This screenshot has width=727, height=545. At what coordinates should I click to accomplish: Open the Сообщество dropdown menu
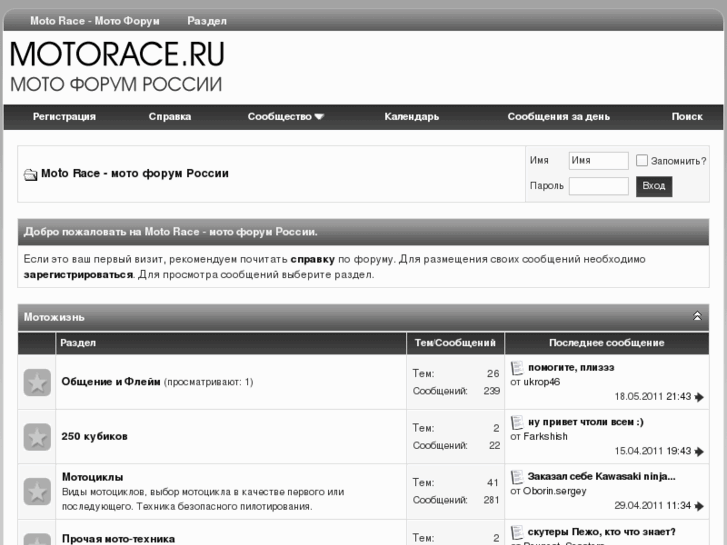pyautogui.click(x=286, y=117)
